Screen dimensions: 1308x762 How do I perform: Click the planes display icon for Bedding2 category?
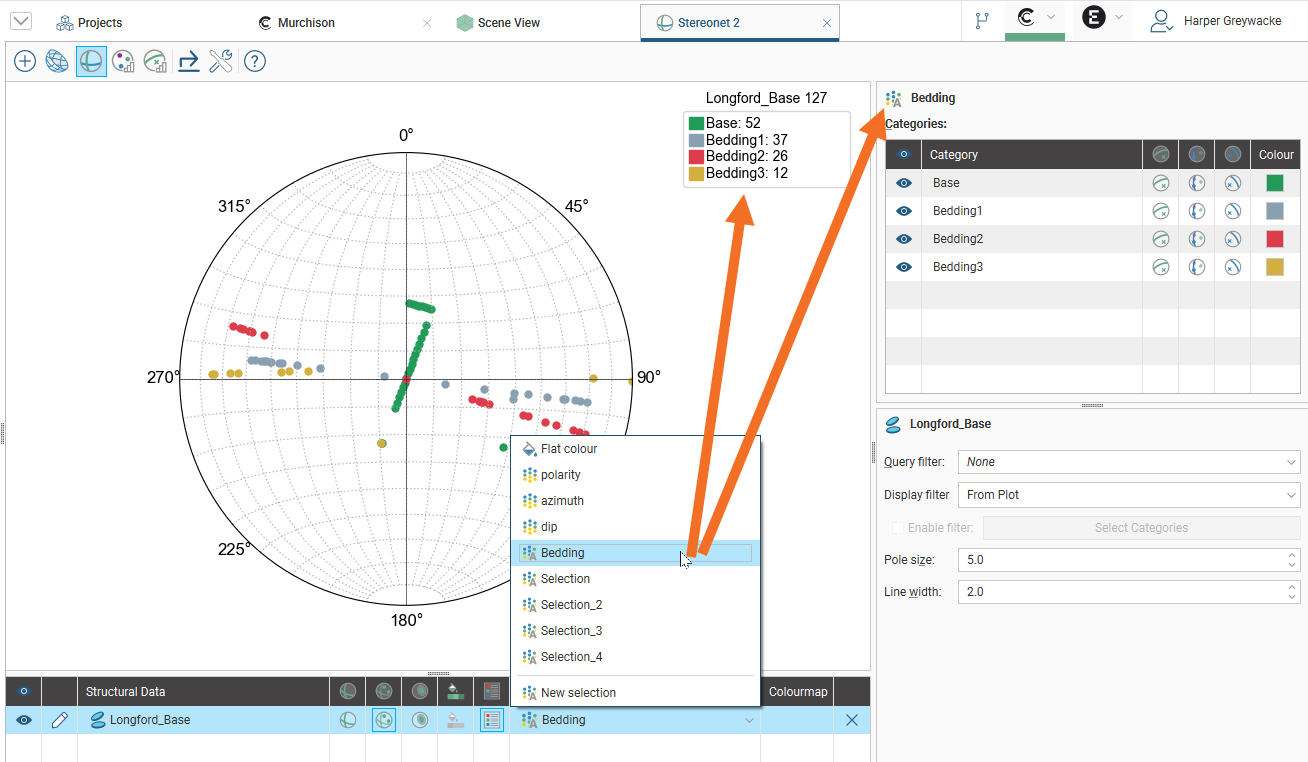[1160, 239]
